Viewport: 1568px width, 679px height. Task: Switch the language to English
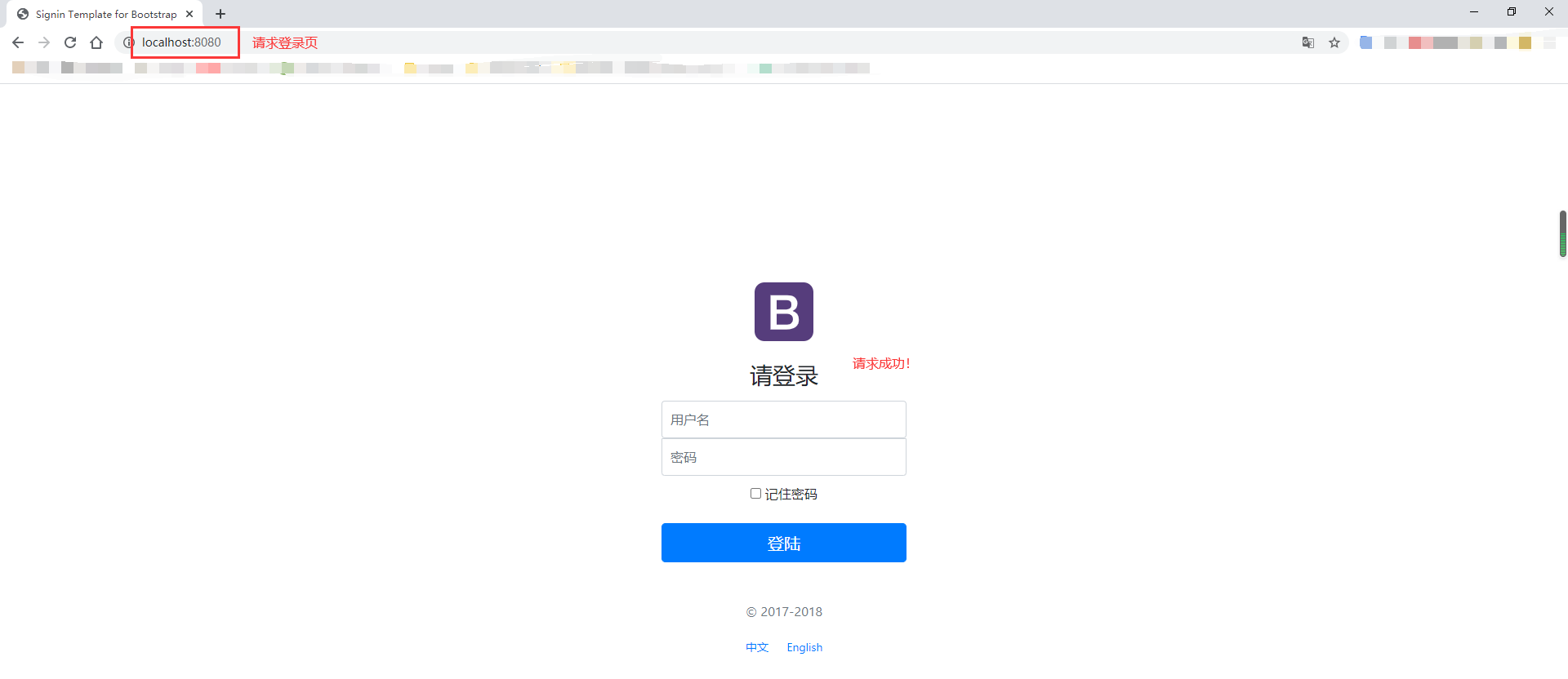[x=804, y=647]
